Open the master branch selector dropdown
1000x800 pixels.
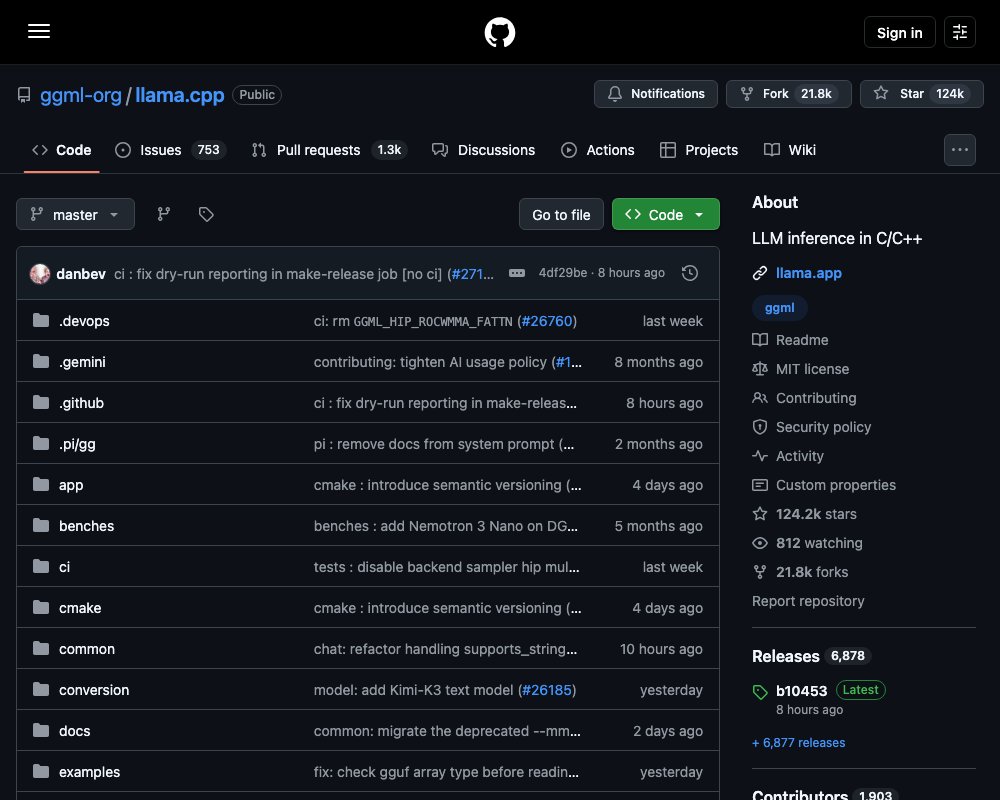pyautogui.click(x=75, y=214)
